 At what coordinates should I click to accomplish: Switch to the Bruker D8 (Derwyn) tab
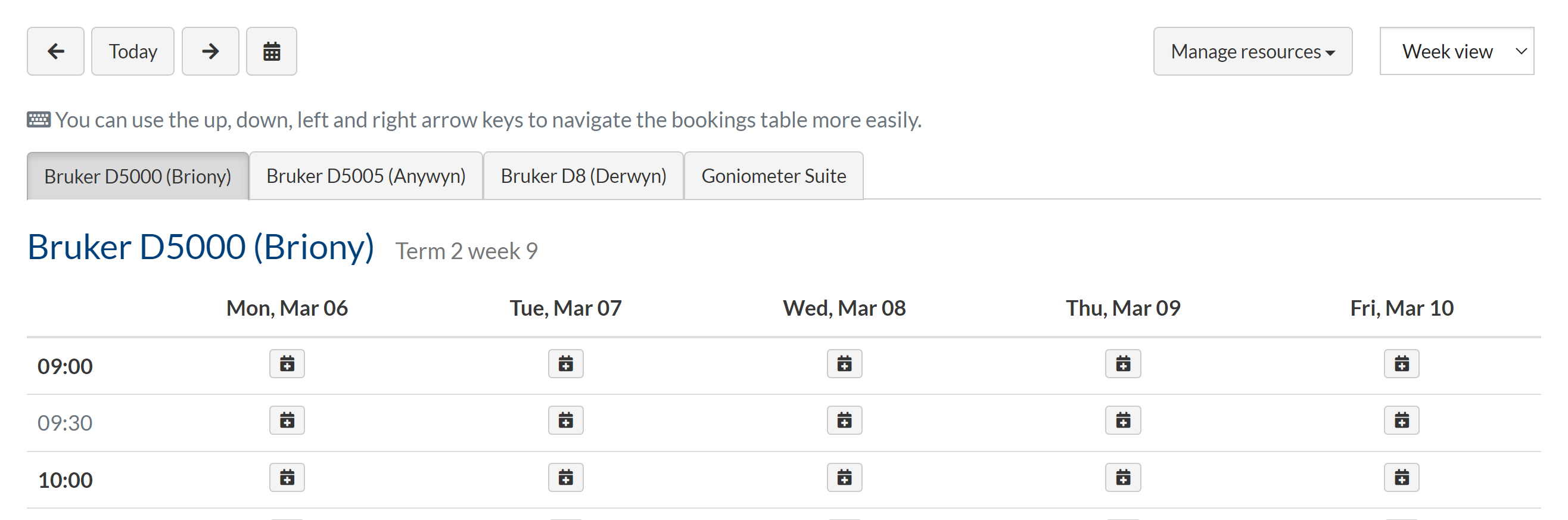(x=583, y=176)
